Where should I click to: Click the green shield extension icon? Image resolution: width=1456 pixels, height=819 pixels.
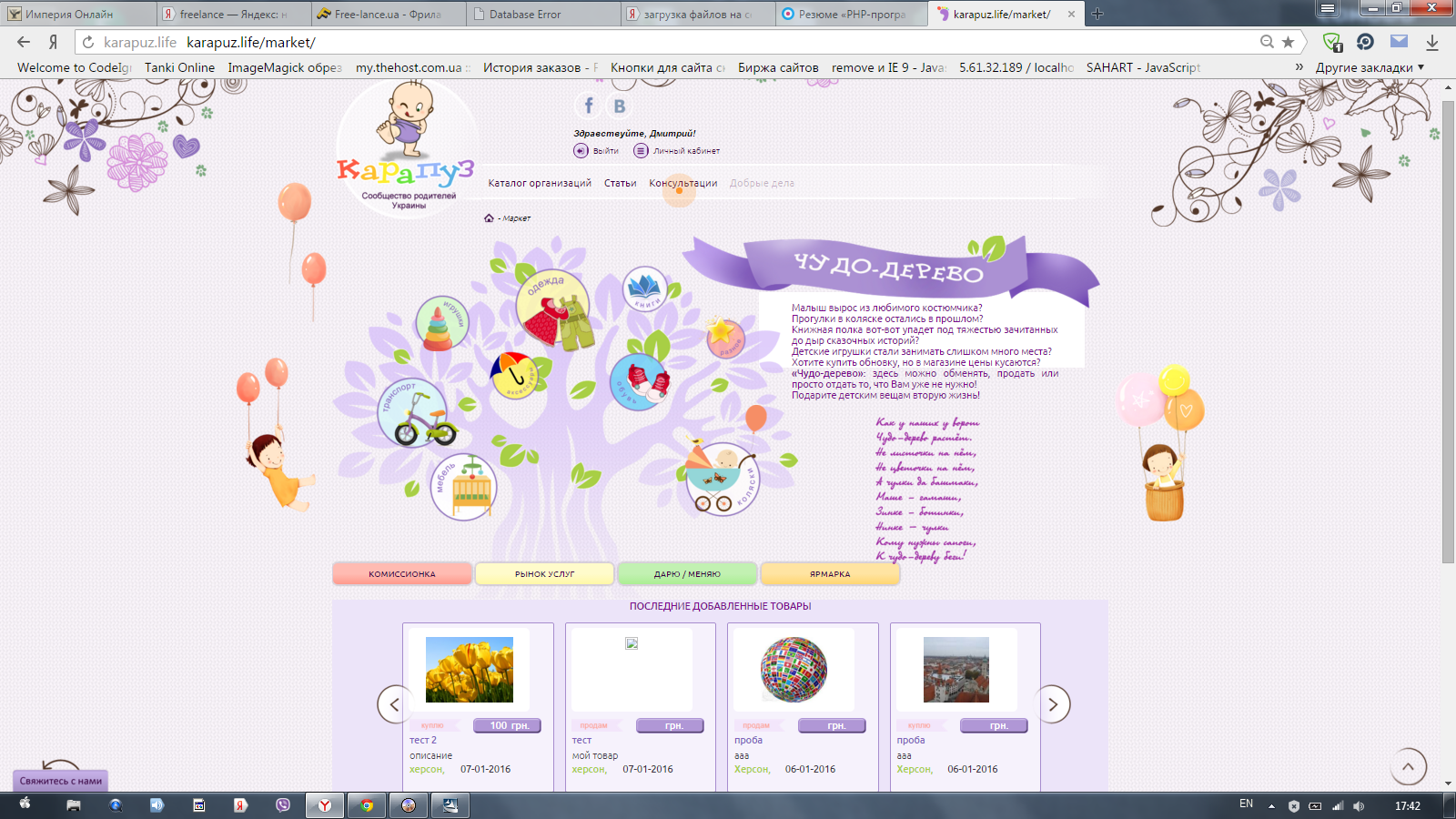tap(1332, 42)
